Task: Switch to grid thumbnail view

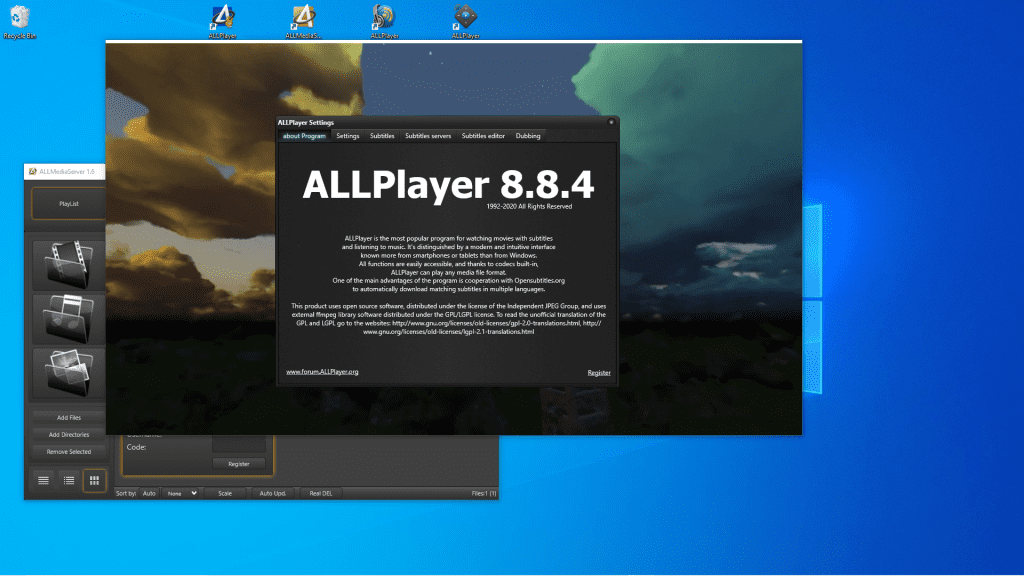Action: (x=94, y=481)
